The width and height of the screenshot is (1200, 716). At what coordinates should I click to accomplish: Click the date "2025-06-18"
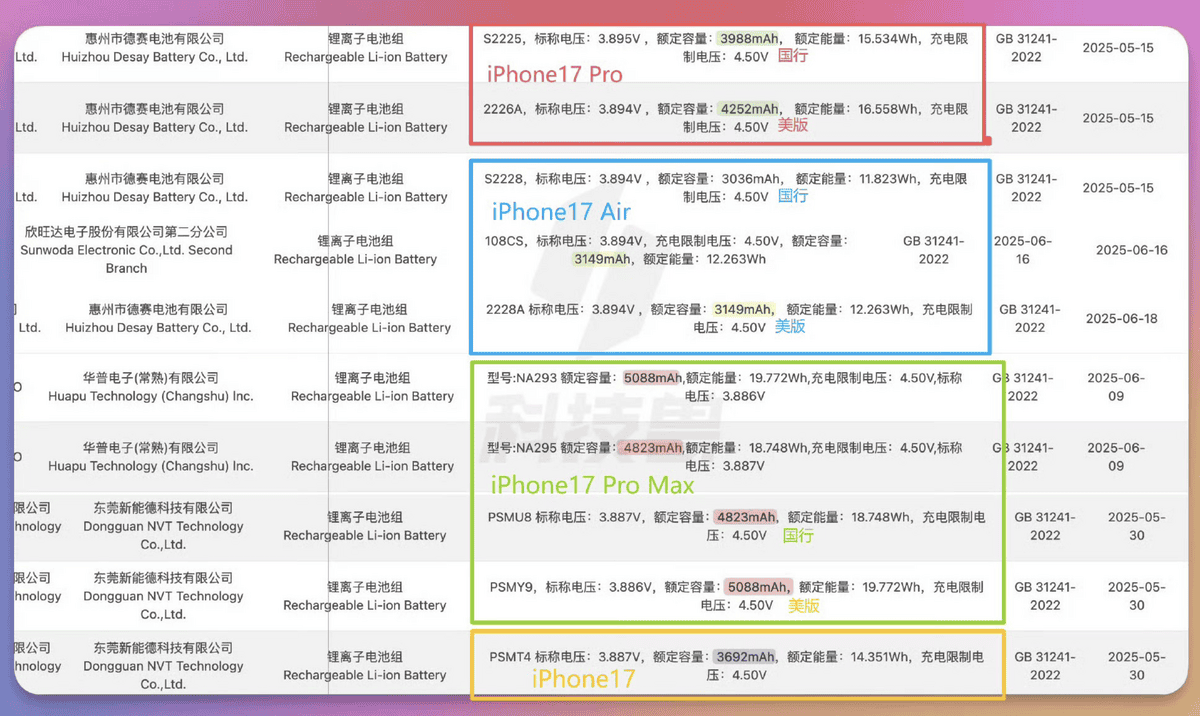1122,319
